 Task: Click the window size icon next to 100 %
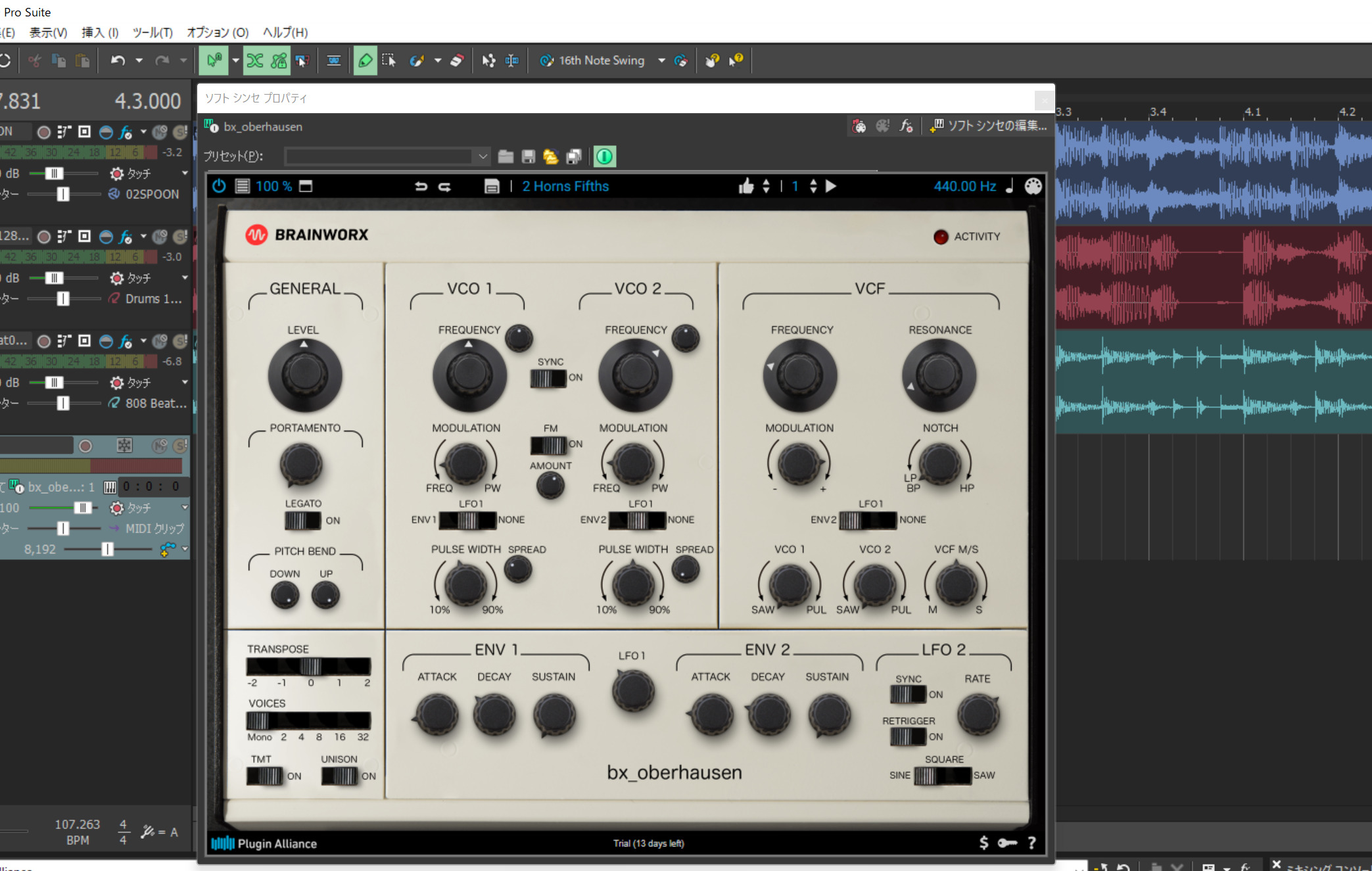click(x=306, y=186)
